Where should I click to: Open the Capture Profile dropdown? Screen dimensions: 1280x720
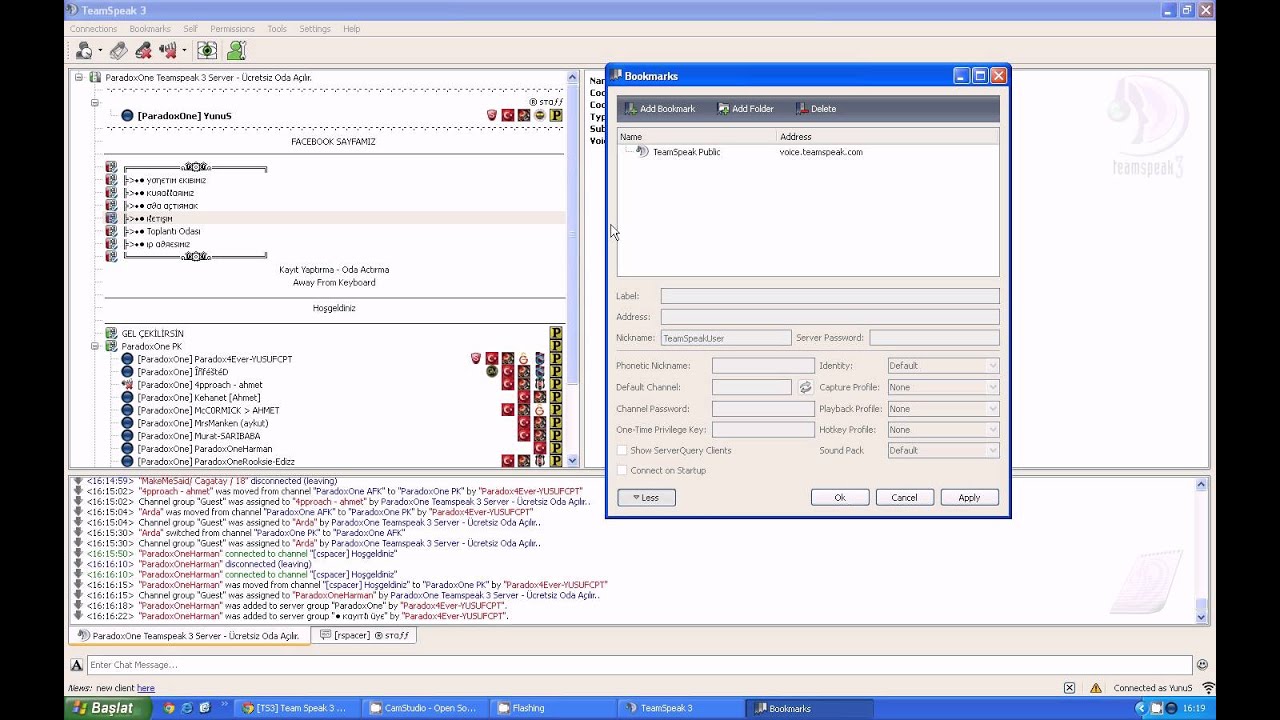pyautogui.click(x=943, y=387)
